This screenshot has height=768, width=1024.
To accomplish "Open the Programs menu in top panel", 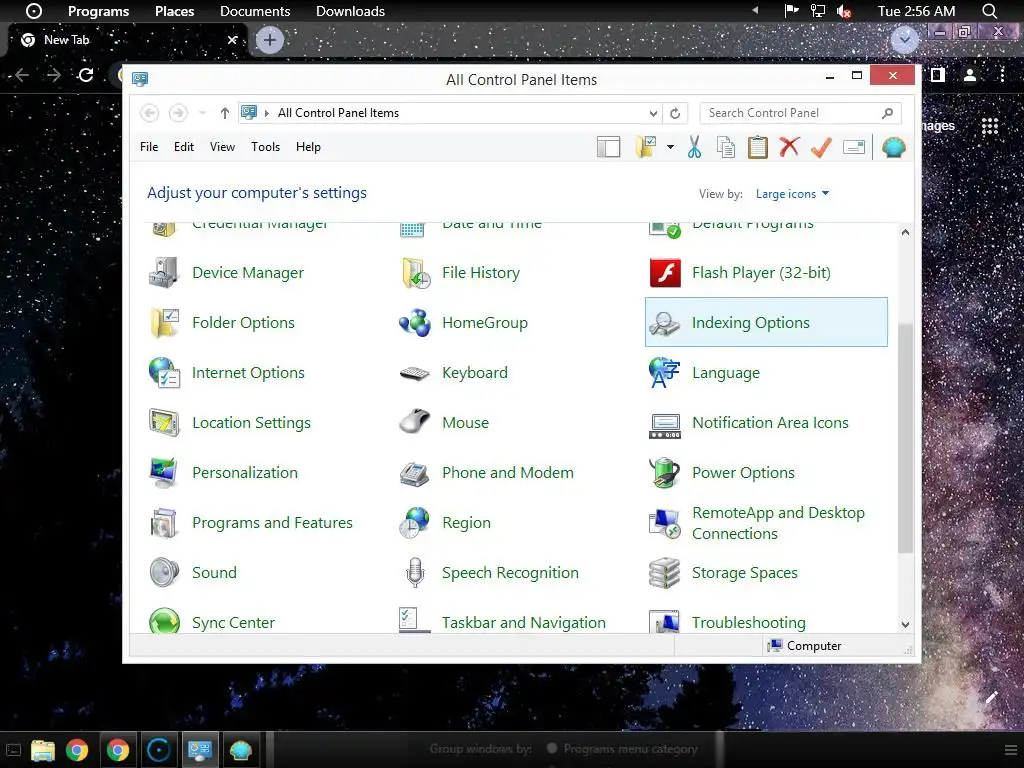I will tap(99, 11).
